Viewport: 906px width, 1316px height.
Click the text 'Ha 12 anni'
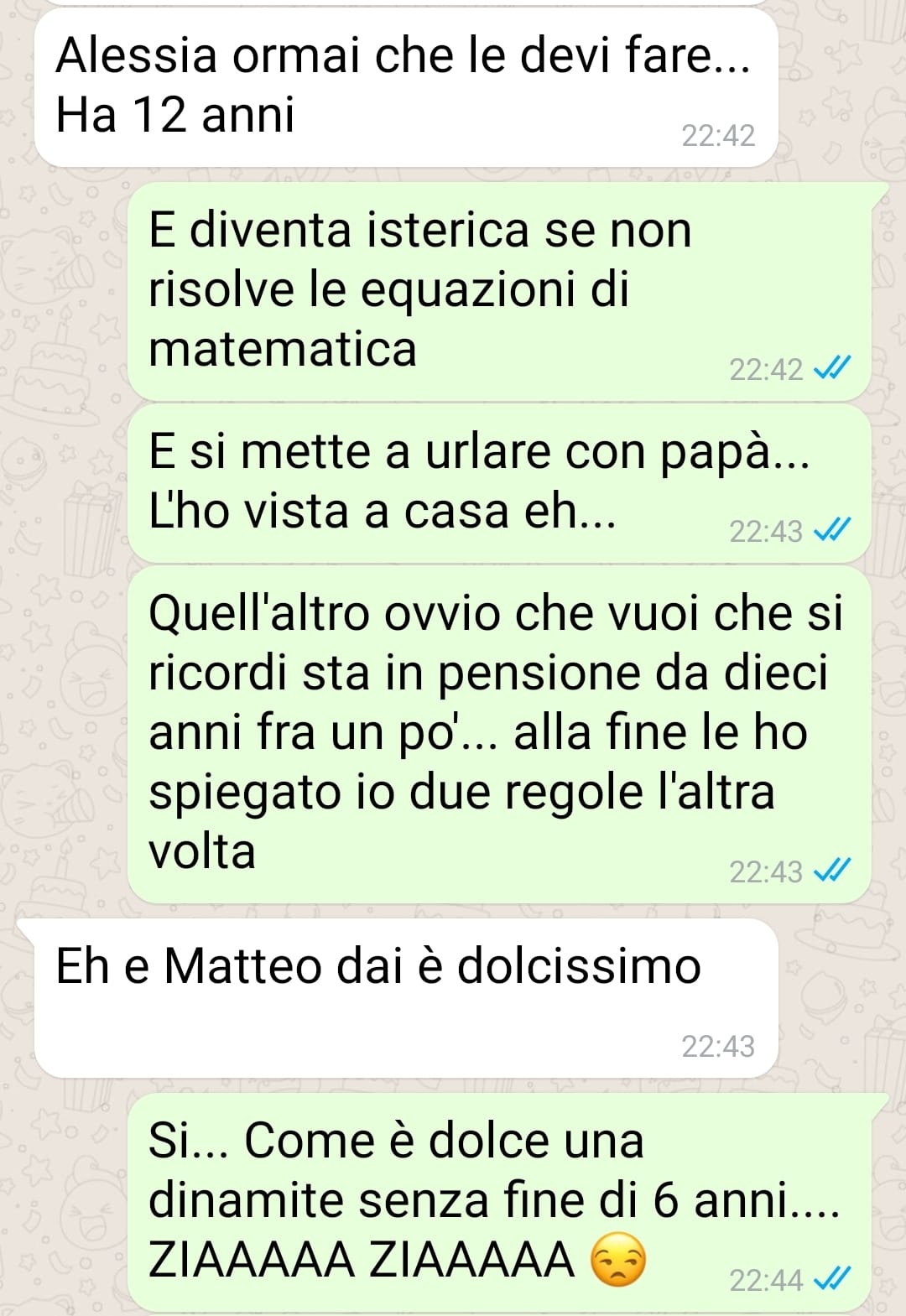175,115
